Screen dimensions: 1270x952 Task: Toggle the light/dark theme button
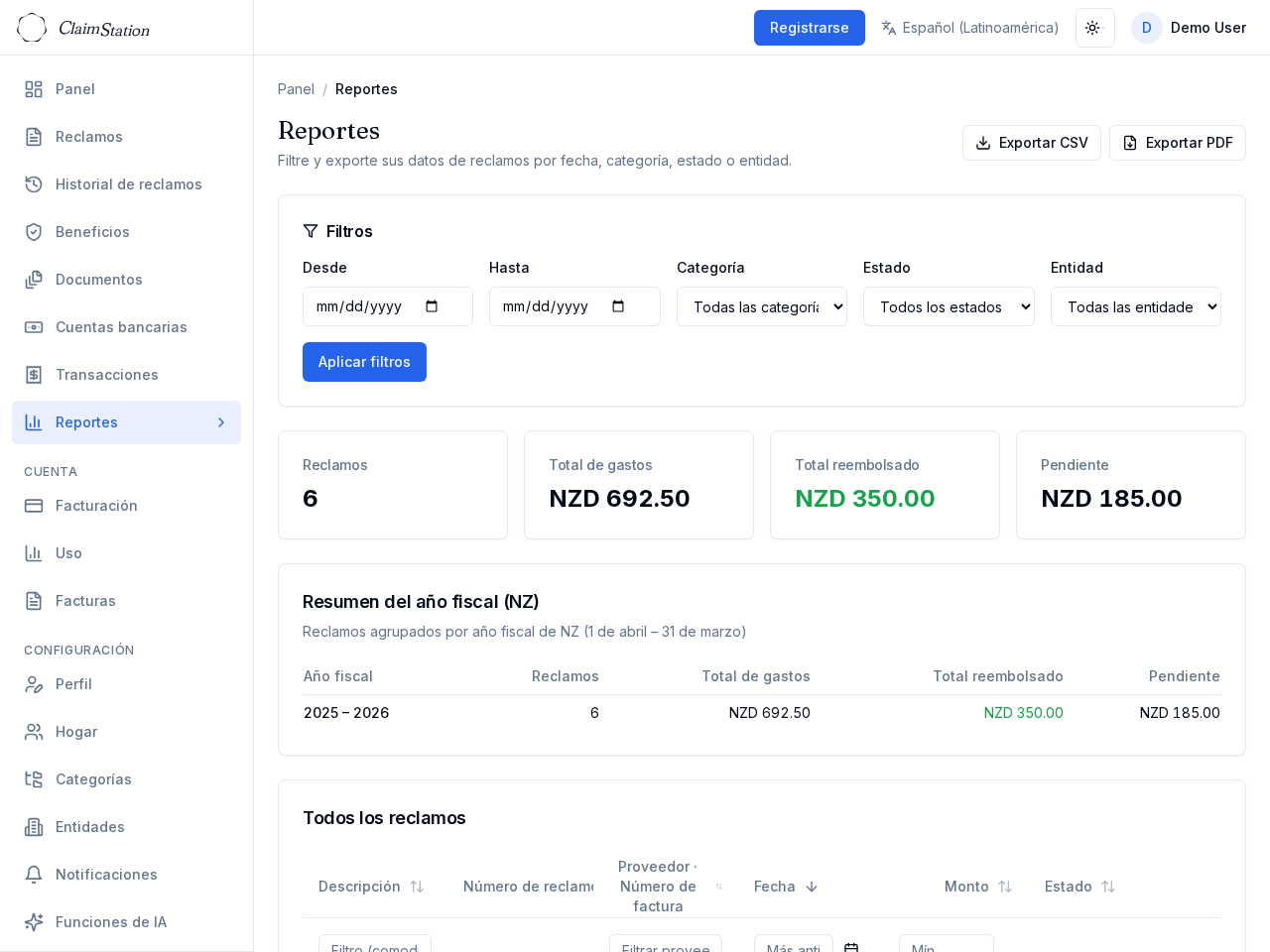point(1094,28)
